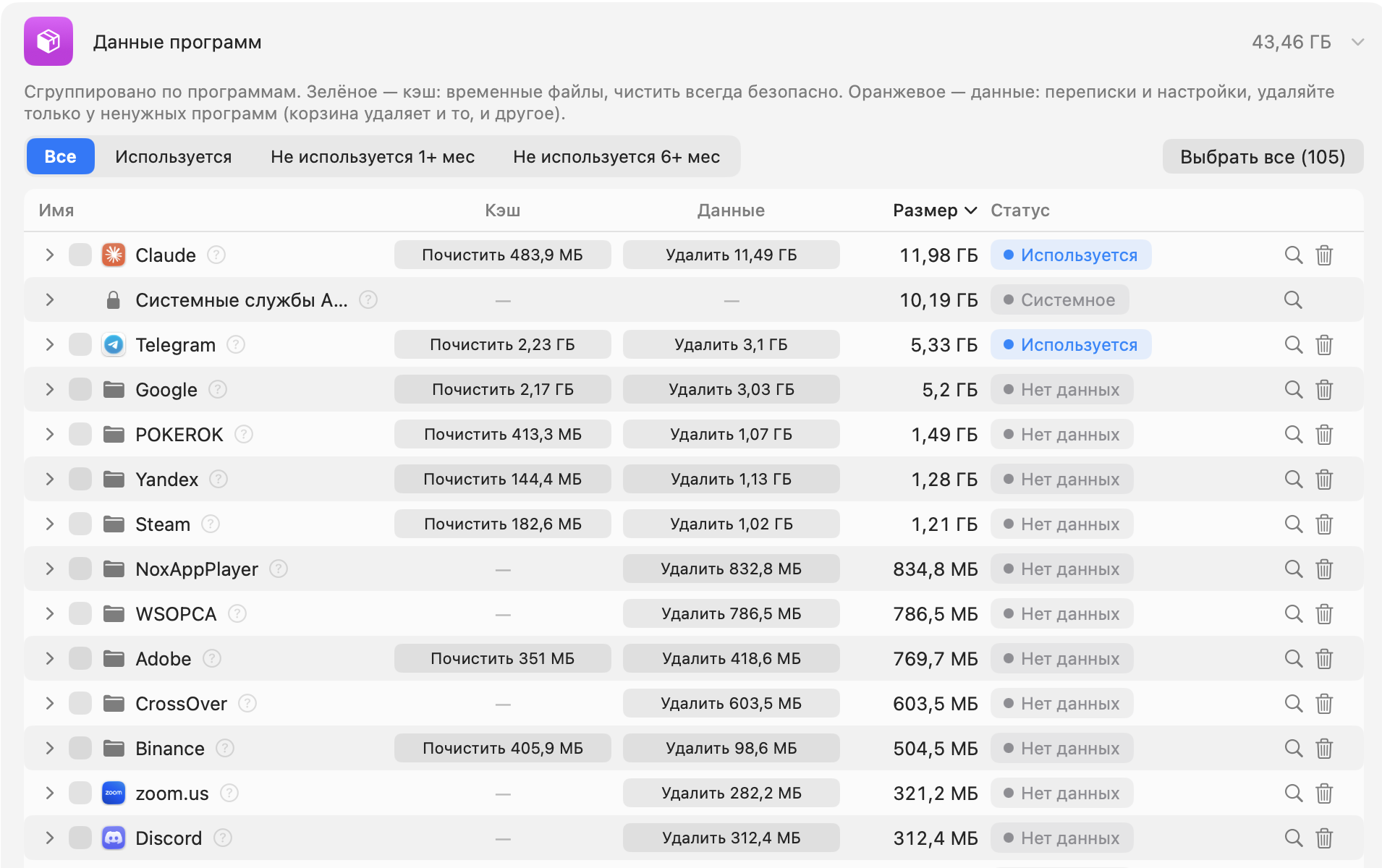
Task: Expand the Discord row
Action: pos(49,838)
